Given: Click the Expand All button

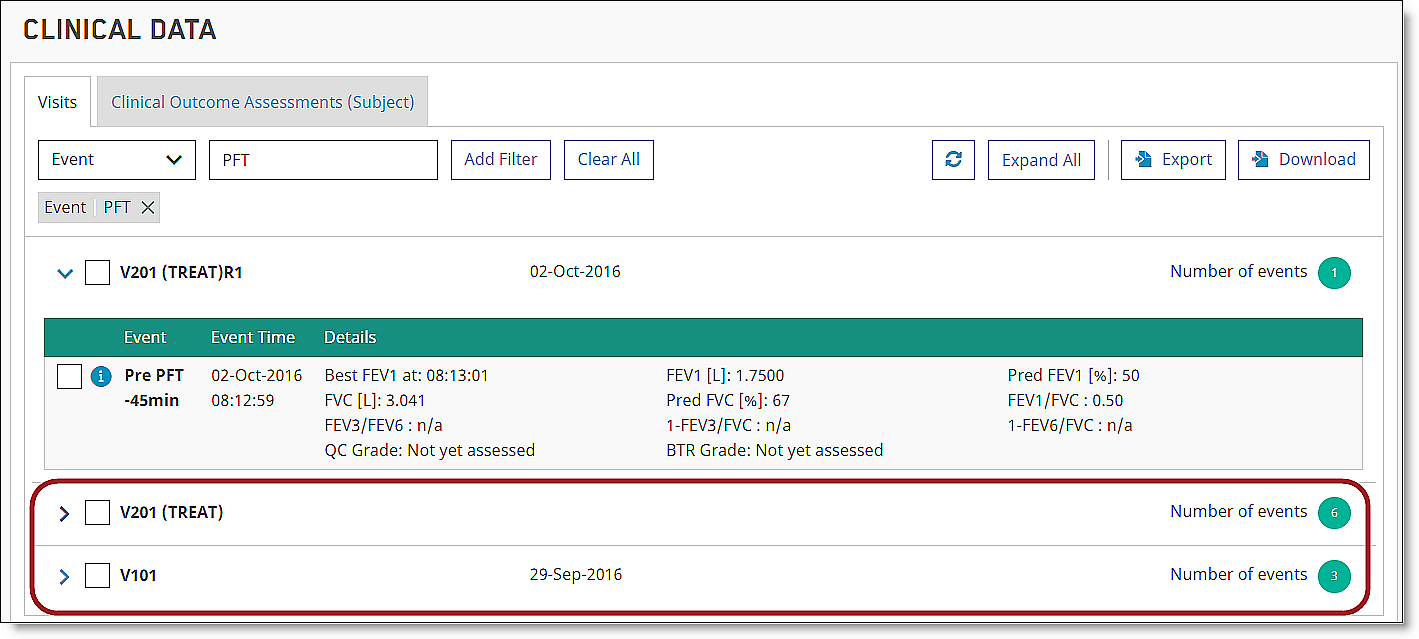Looking at the screenshot, I should pos(1041,160).
